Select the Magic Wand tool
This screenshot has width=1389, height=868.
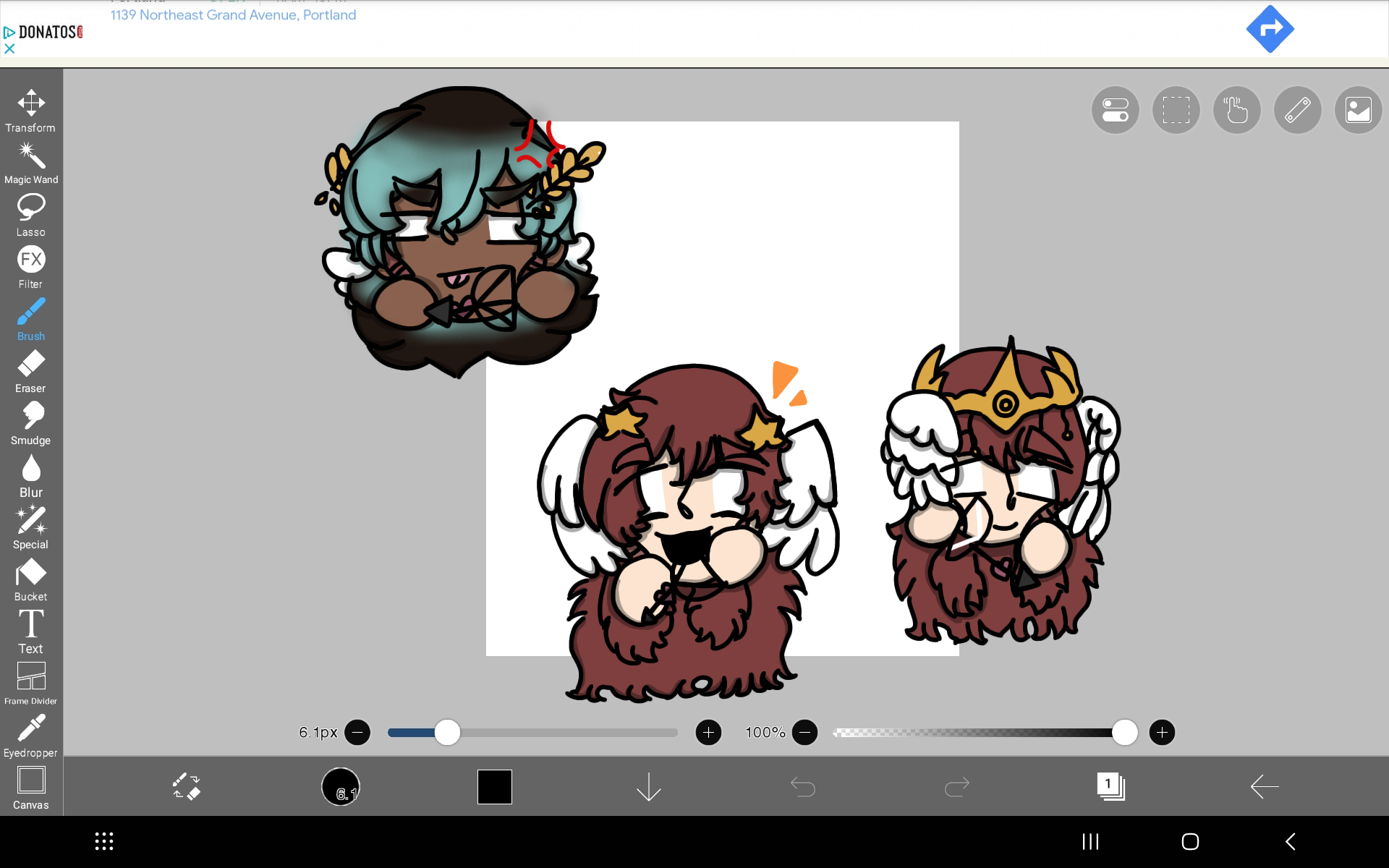click(x=30, y=162)
